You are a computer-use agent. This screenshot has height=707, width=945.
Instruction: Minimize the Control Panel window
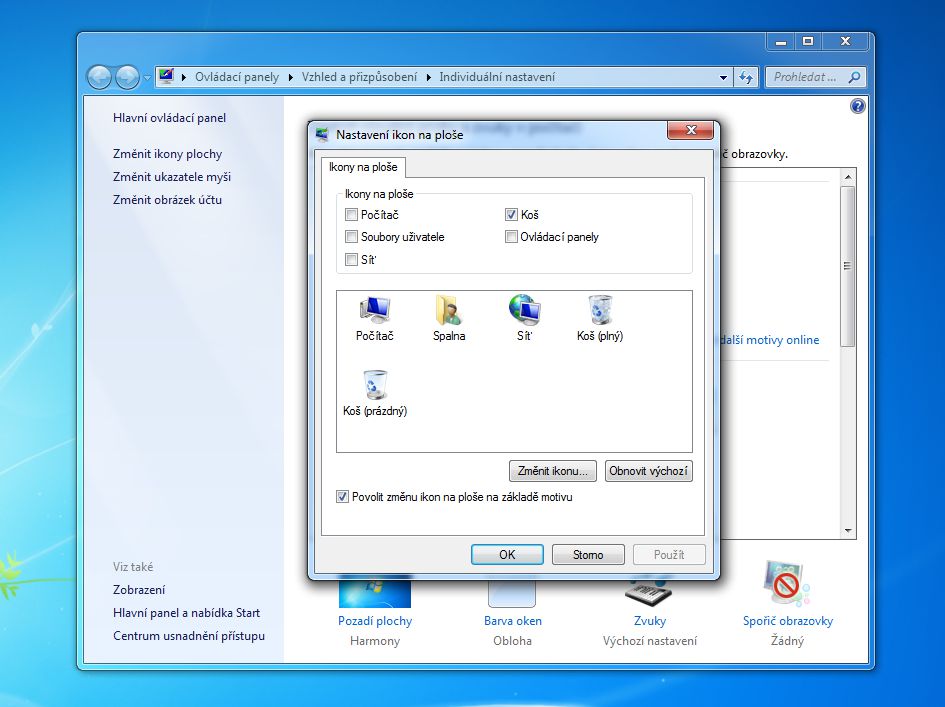pyautogui.click(x=781, y=42)
